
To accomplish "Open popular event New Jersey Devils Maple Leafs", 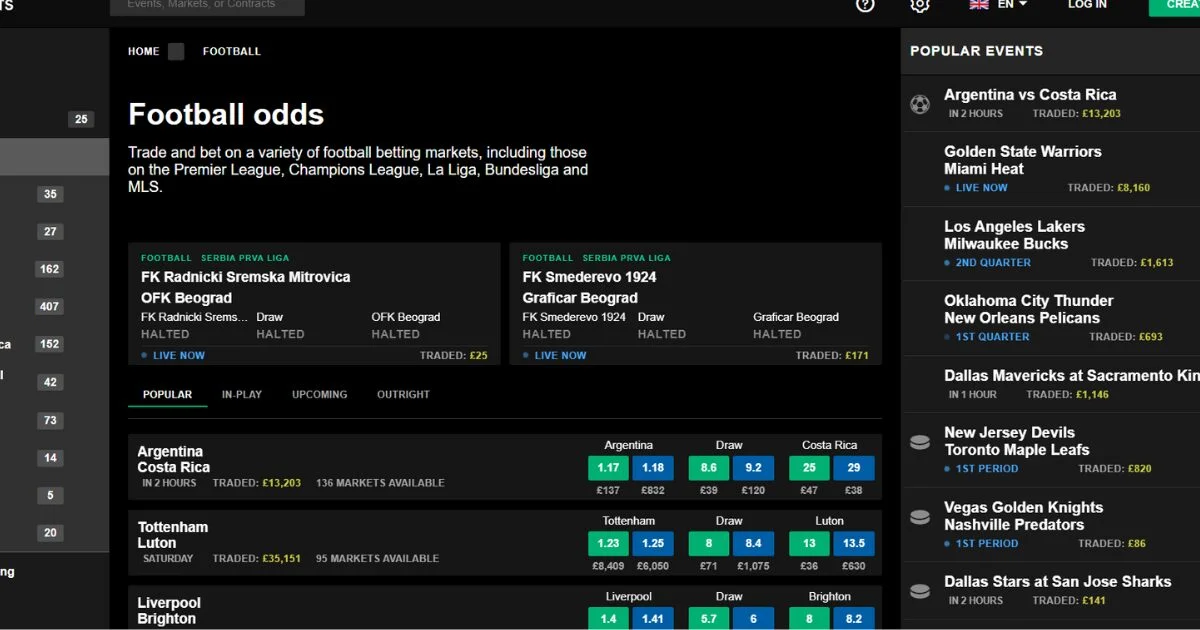I will [1017, 441].
